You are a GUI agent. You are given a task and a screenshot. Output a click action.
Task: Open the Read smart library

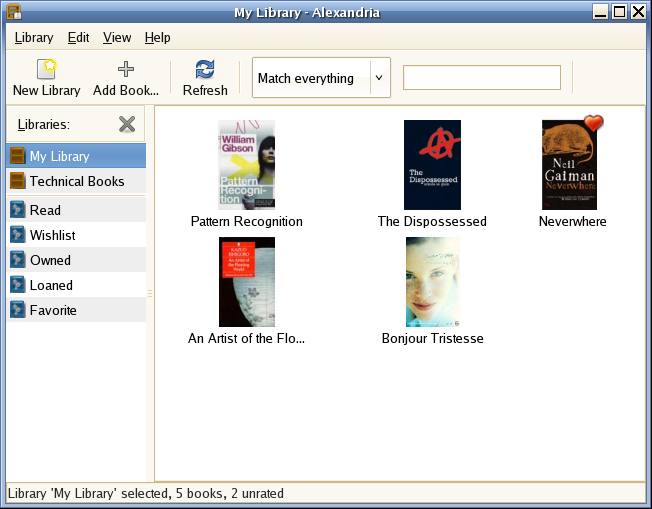click(x=45, y=210)
